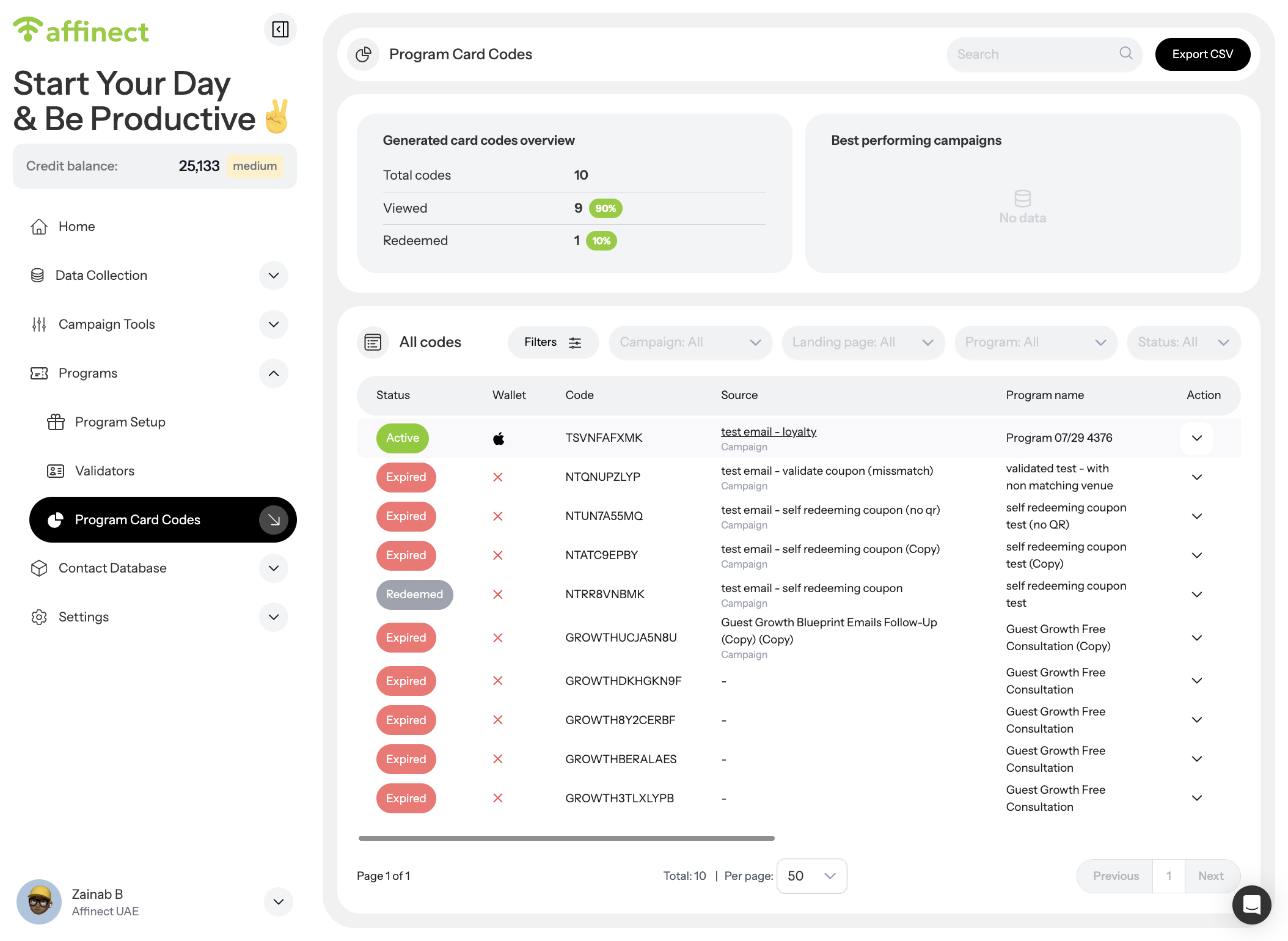Click the Export CSV button
This screenshot has height=941, width=1288.
click(1202, 54)
